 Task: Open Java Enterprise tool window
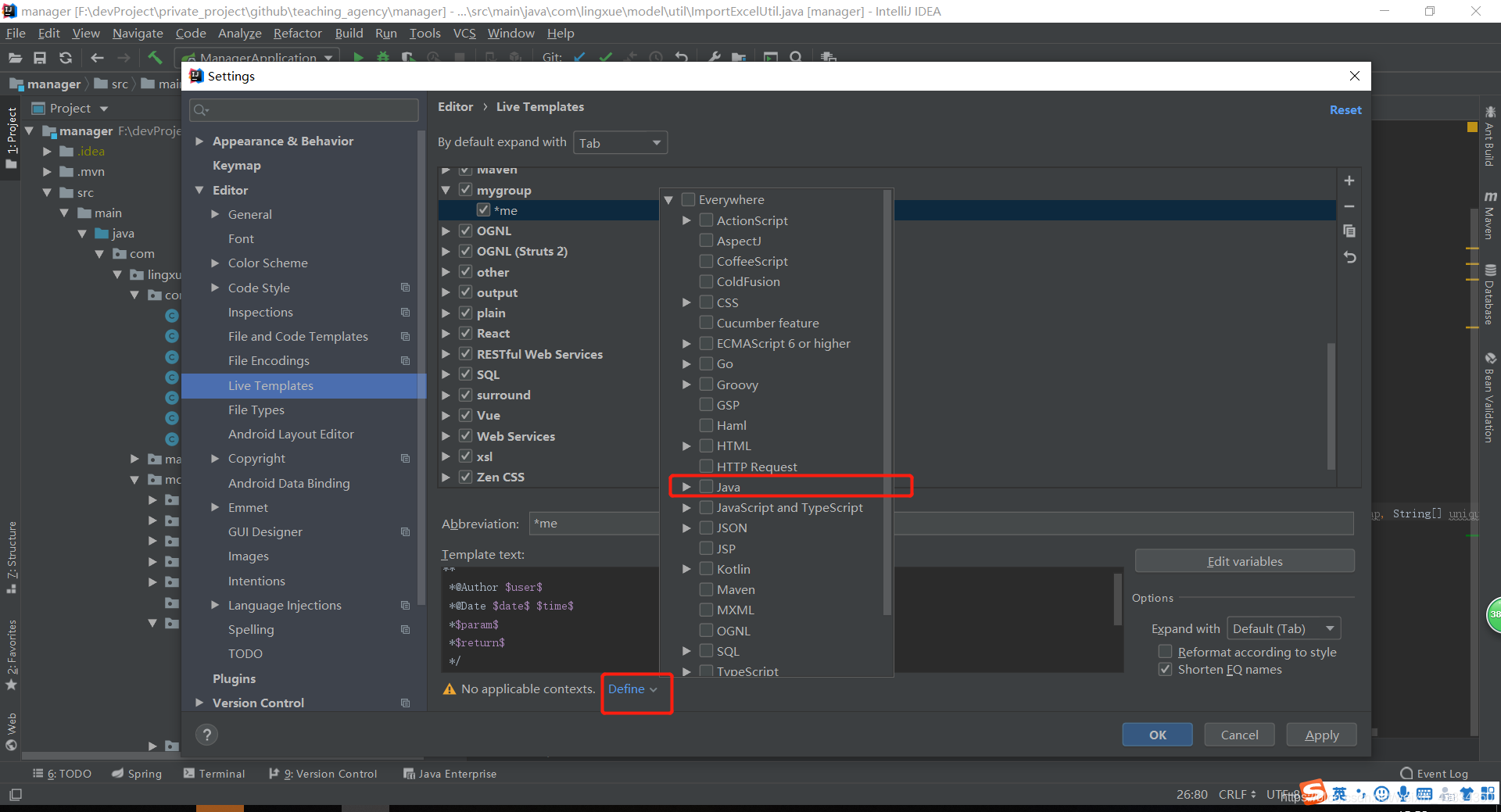450,774
